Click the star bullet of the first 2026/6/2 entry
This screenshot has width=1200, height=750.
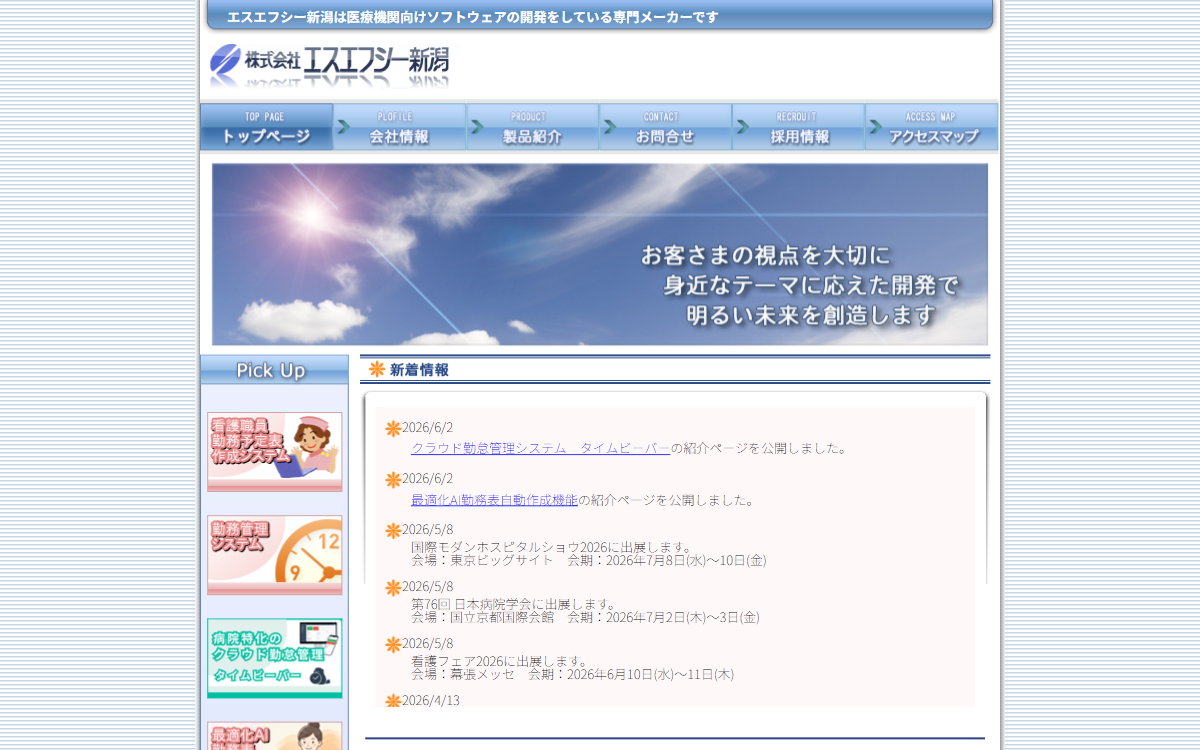[393, 429]
